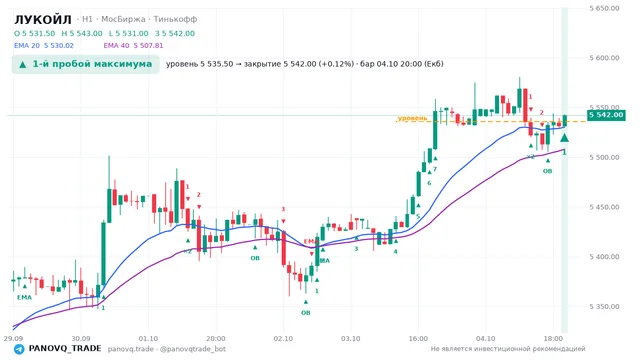
Task: Click the 5 650.00 price axis label
Action: click(604, 8)
